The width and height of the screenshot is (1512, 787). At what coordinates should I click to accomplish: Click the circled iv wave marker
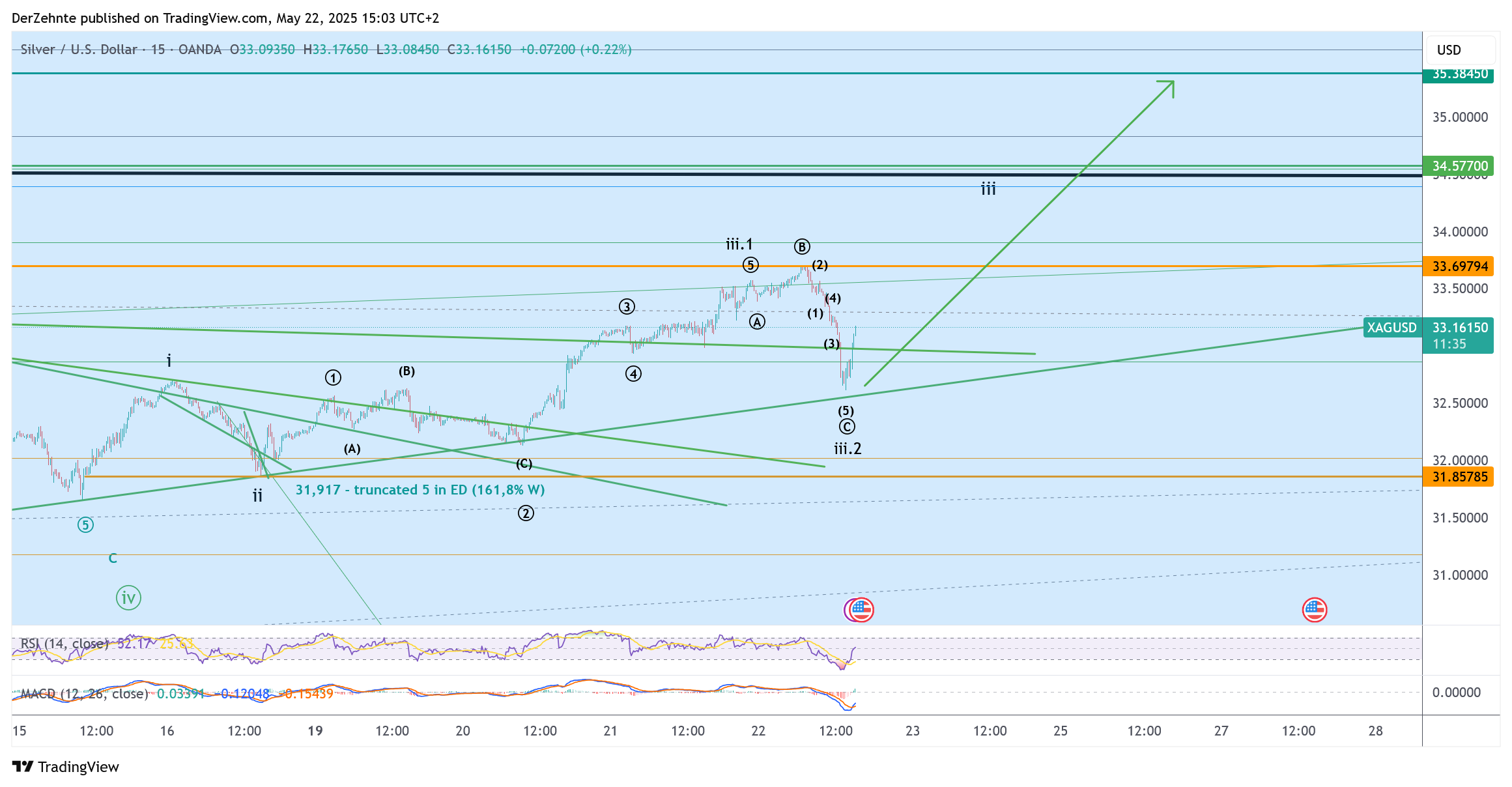coord(128,597)
